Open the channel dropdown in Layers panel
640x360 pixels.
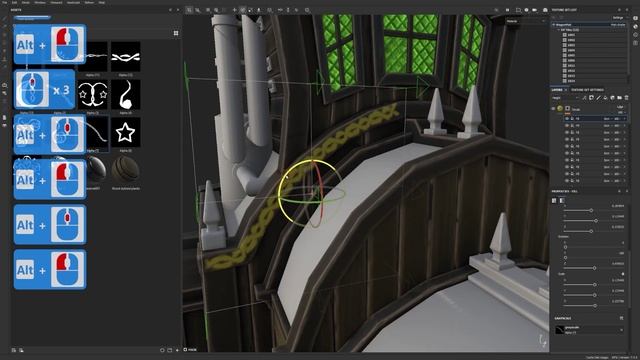tap(565, 98)
